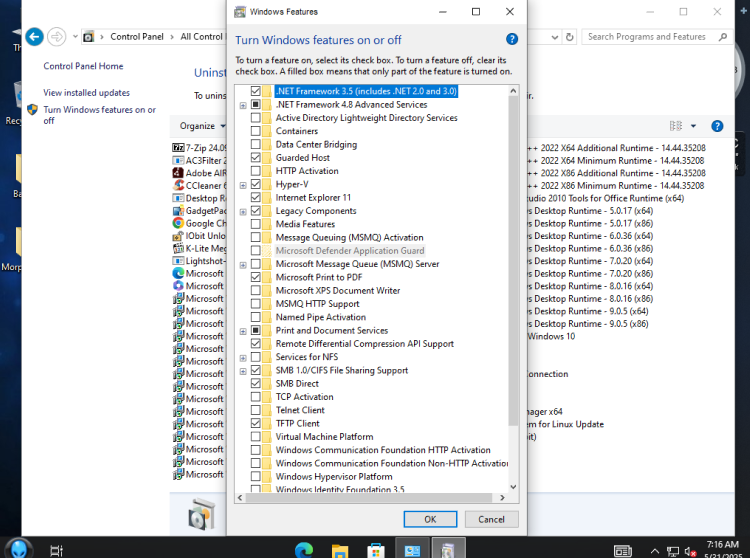
Task: Select Remote Differential Compression API Support row
Action: (364, 343)
